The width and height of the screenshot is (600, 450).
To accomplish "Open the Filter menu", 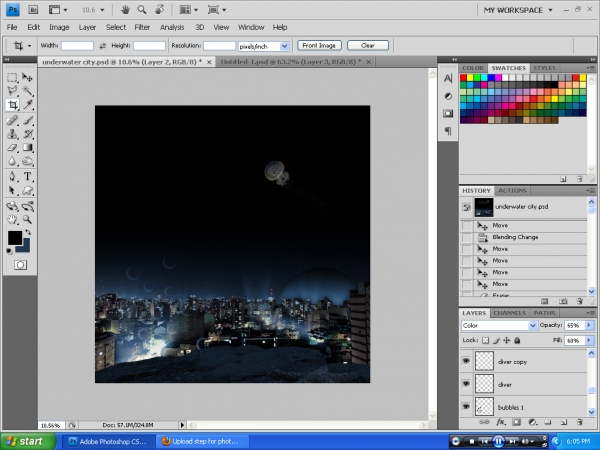I will (x=142, y=27).
